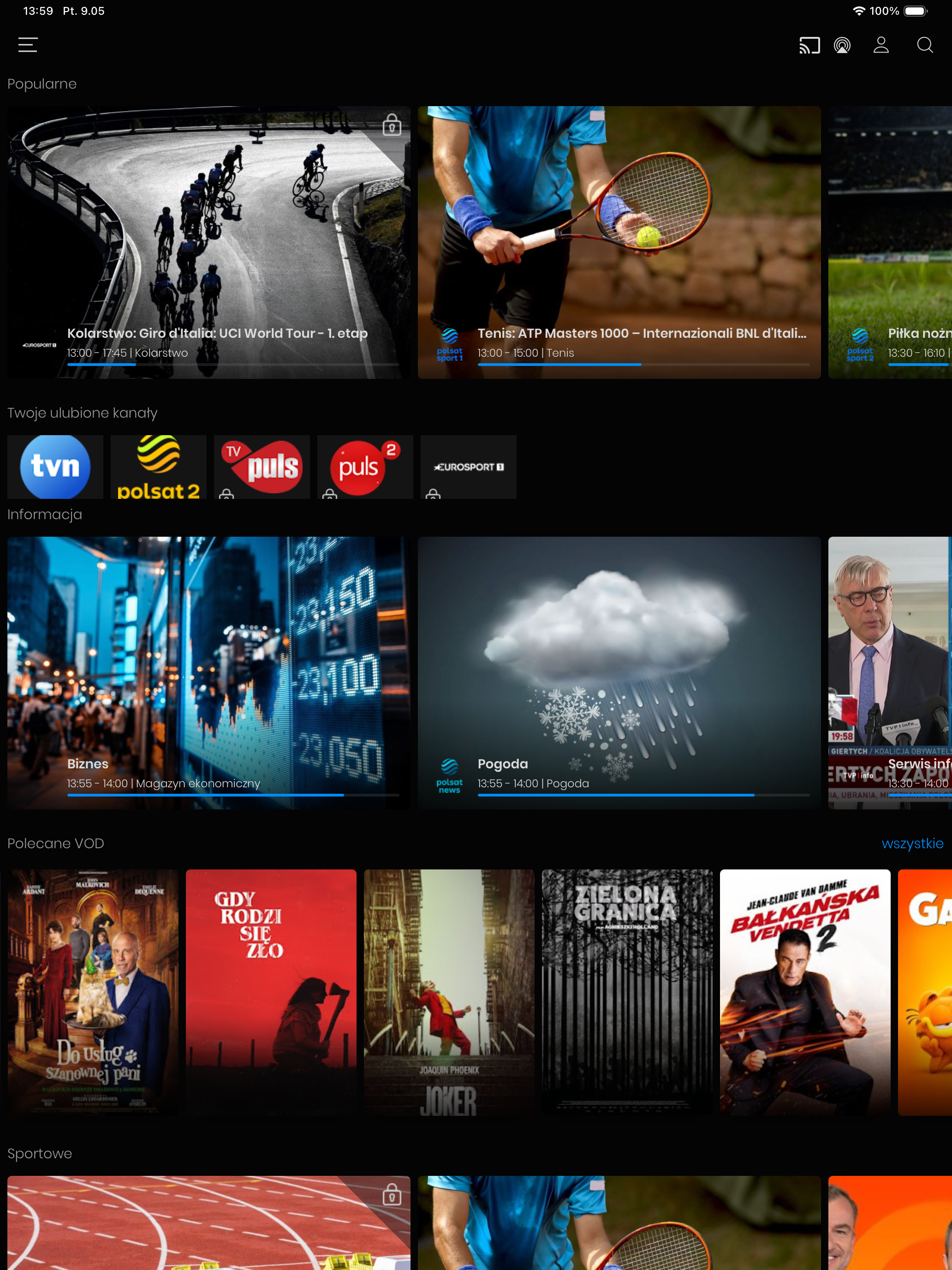
Task: Open the Bałkańska Vendetta 2 poster
Action: tap(805, 992)
